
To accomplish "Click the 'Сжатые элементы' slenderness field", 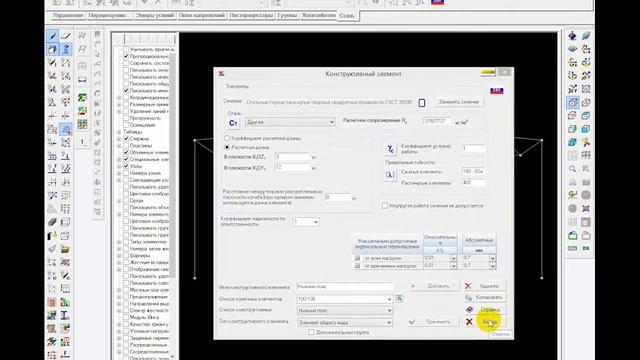I will (x=473, y=171).
